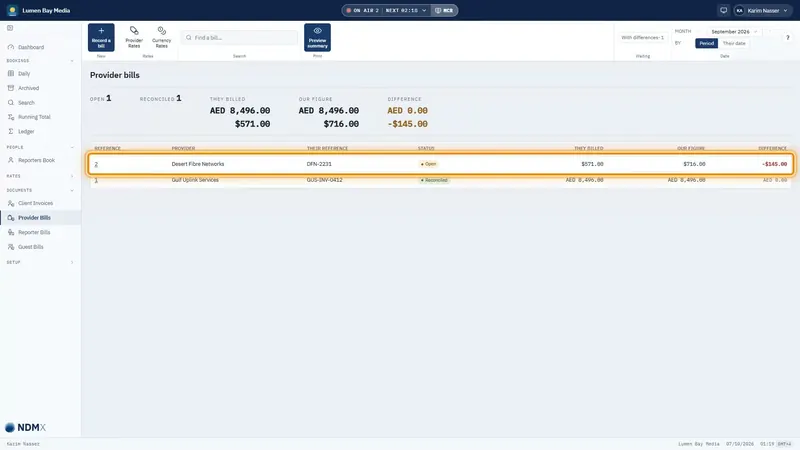The height and width of the screenshot is (450, 800).
Task: Toggle With differences filter
Action: coord(642,37)
